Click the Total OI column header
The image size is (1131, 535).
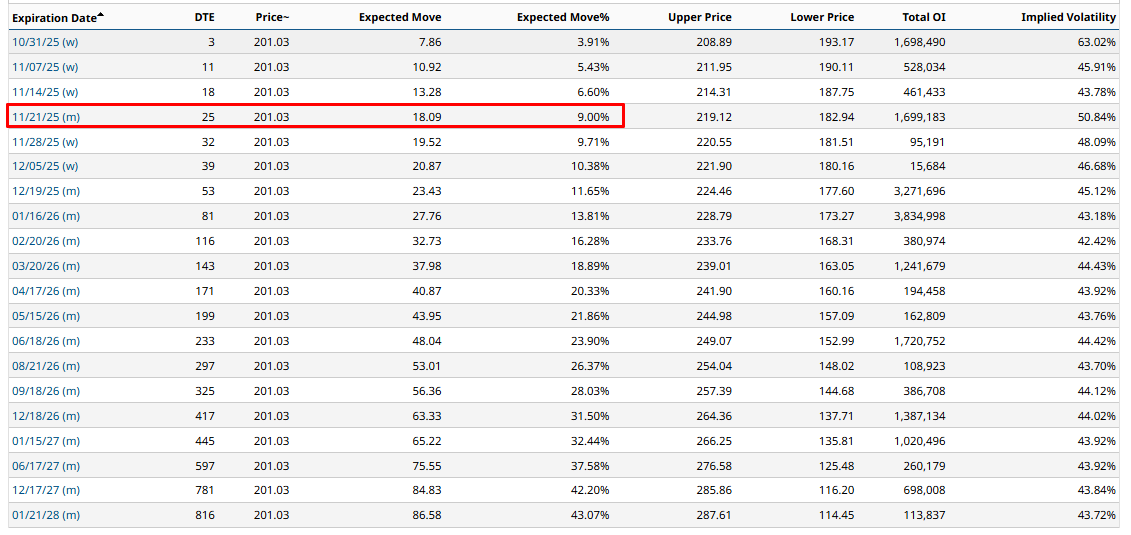tap(923, 18)
